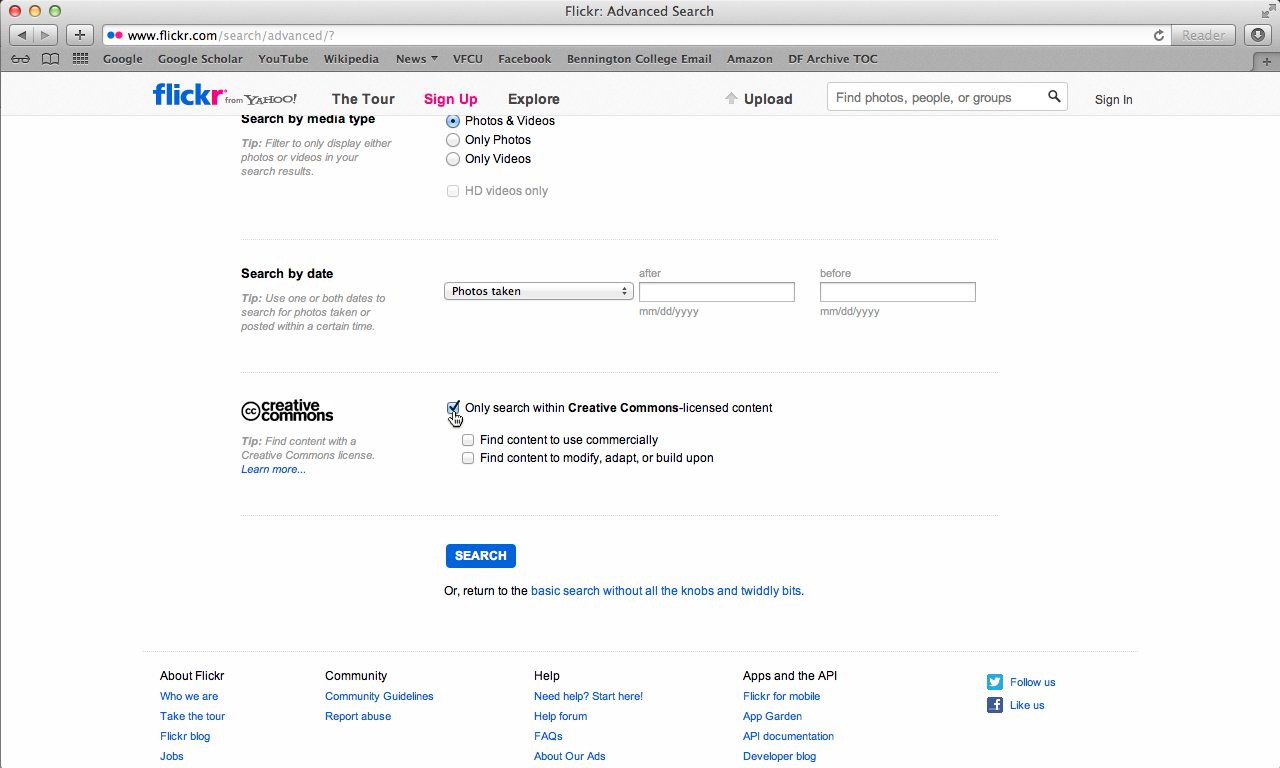Expand the News bookmarks folder
Screen dimensions: 1280x768
pos(416,59)
